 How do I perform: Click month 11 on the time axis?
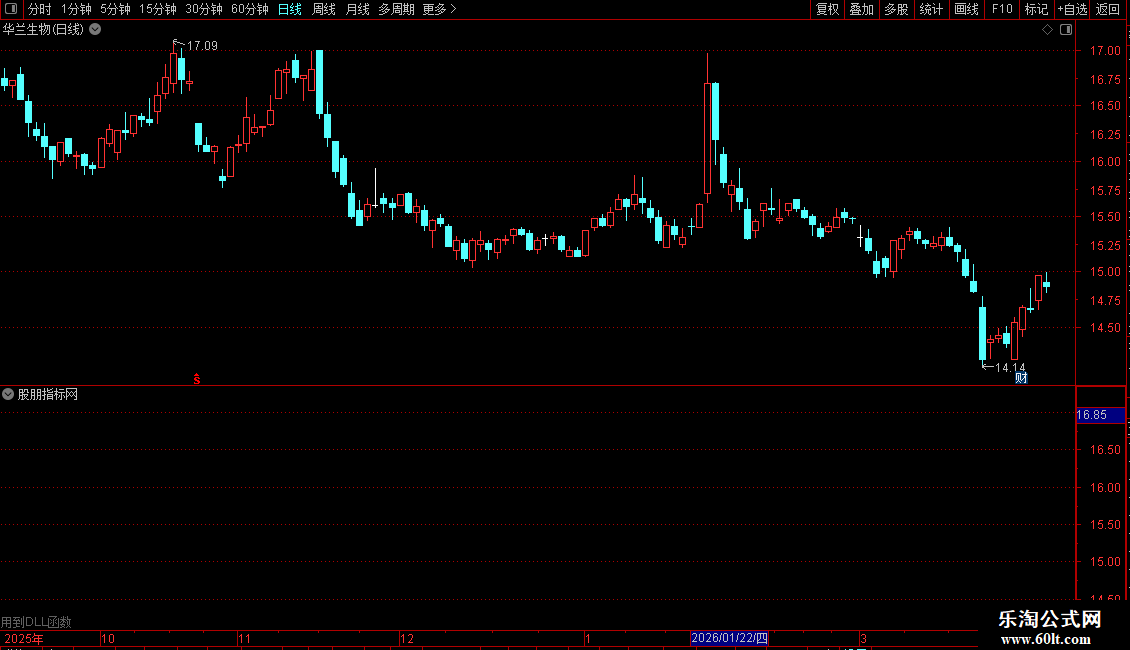coord(244,638)
